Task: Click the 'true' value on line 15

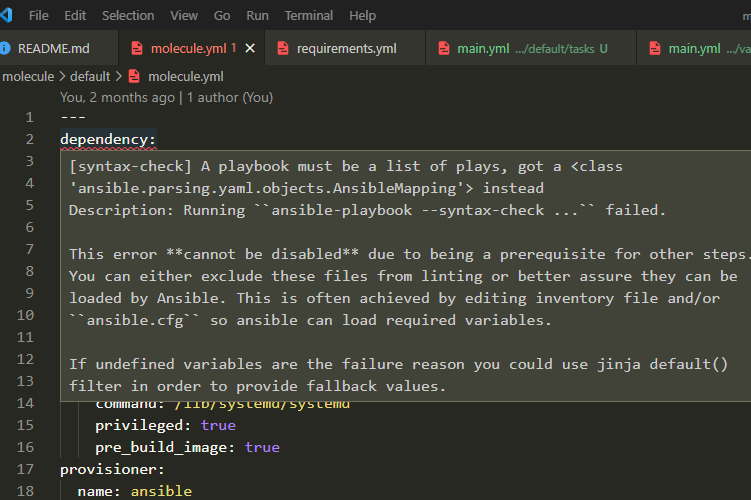Action: click(x=218, y=425)
